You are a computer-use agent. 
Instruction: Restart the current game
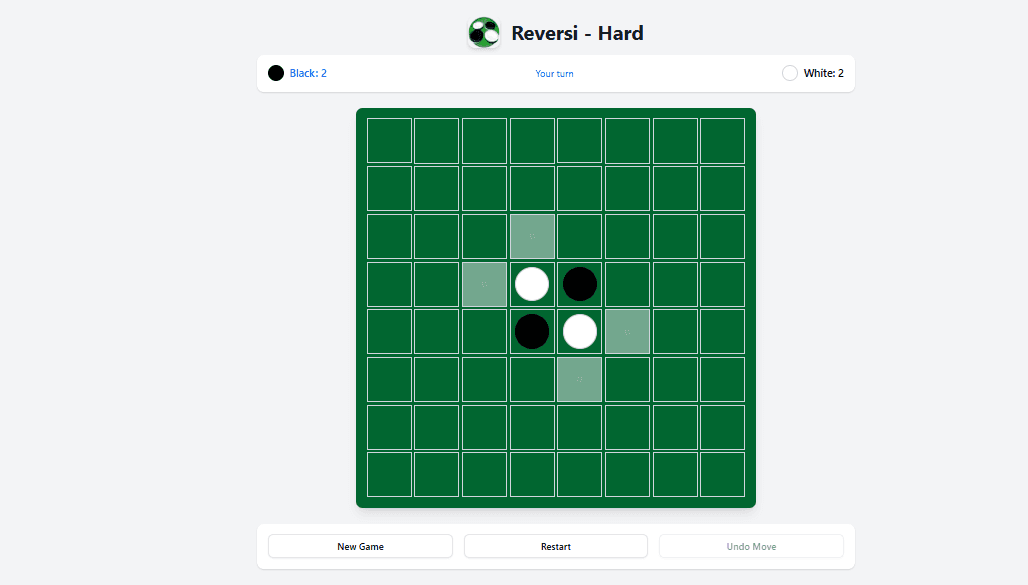coord(555,546)
